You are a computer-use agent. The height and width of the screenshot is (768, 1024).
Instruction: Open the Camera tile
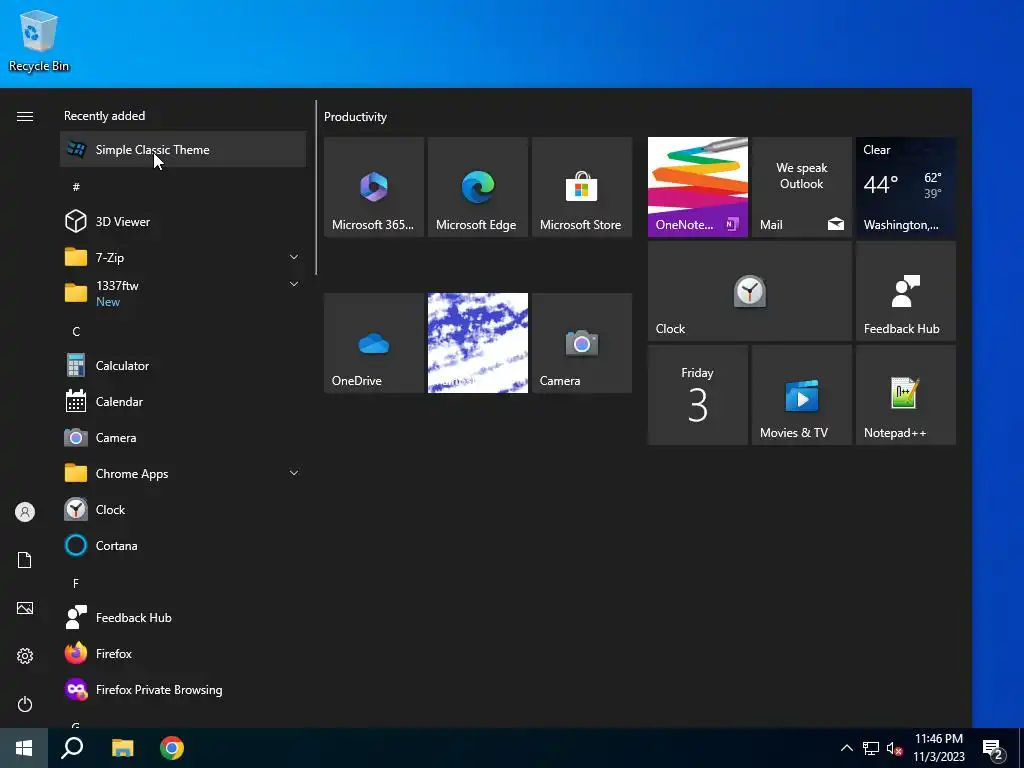click(x=582, y=343)
